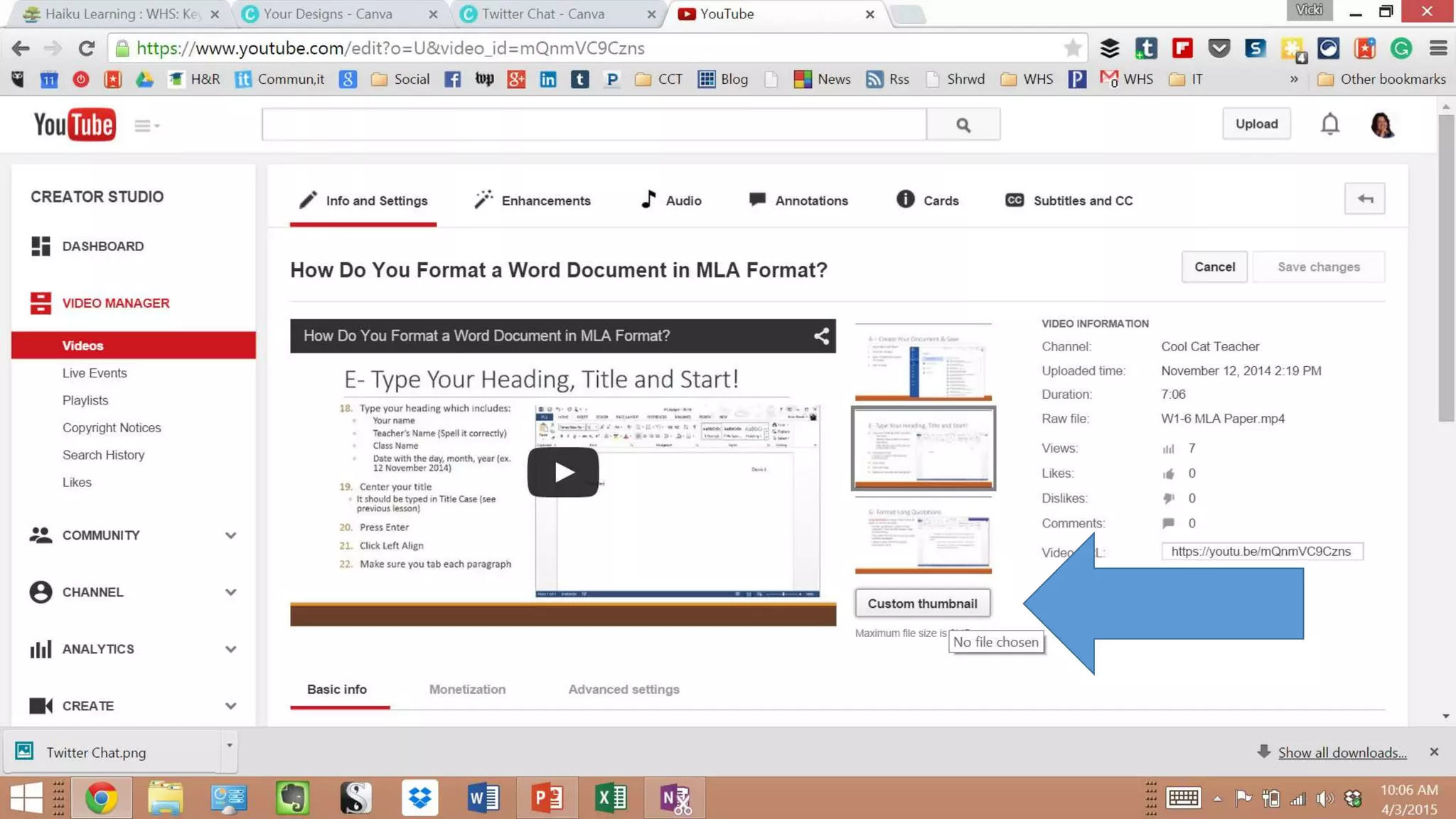1456x819 pixels.
Task: Expand the Community section
Action: (x=230, y=535)
